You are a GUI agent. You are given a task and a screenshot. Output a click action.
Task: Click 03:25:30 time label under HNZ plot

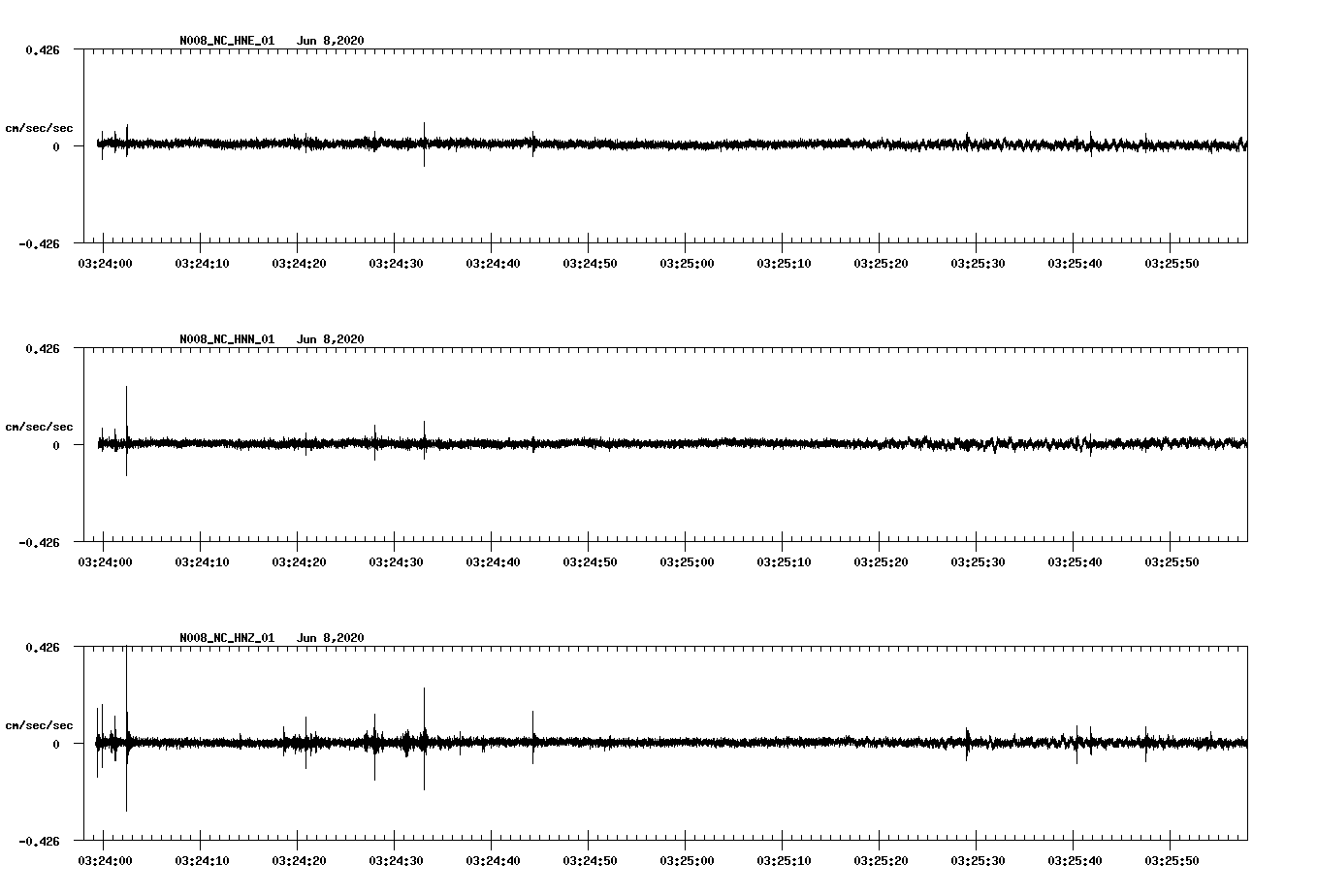[977, 861]
